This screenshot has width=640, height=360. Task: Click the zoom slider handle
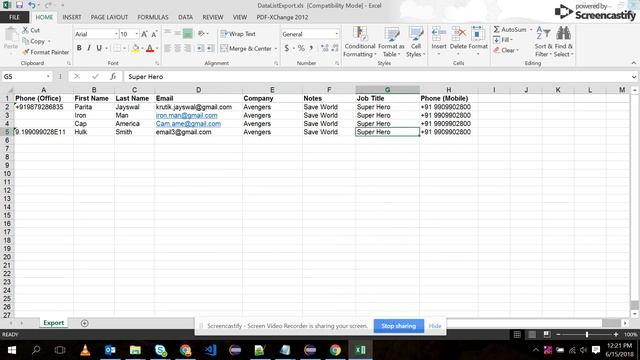pos(587,335)
